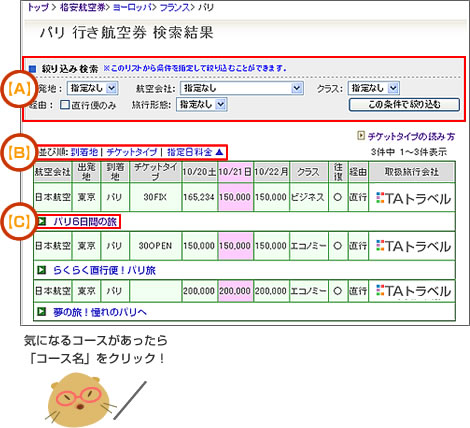Image resolution: width=470 pixels, height=428 pixels.
Task: Open the パリ6日間の旅 course link
Action: 85,222
